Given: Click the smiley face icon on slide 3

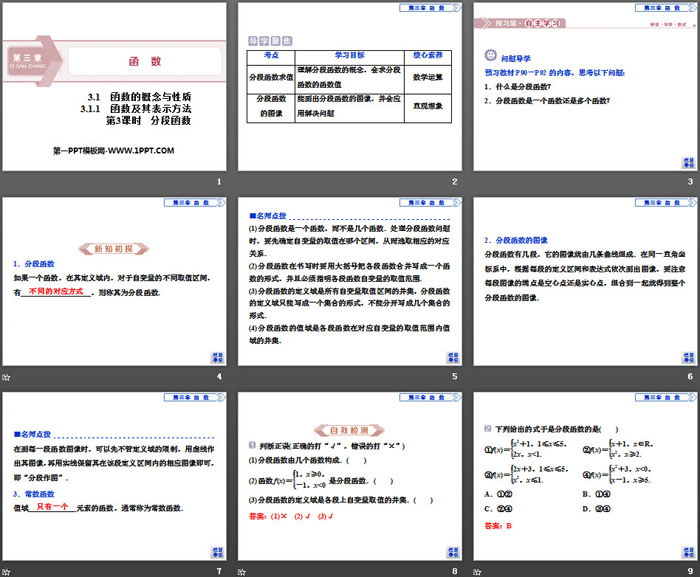Looking at the screenshot, I should tap(490, 55).
